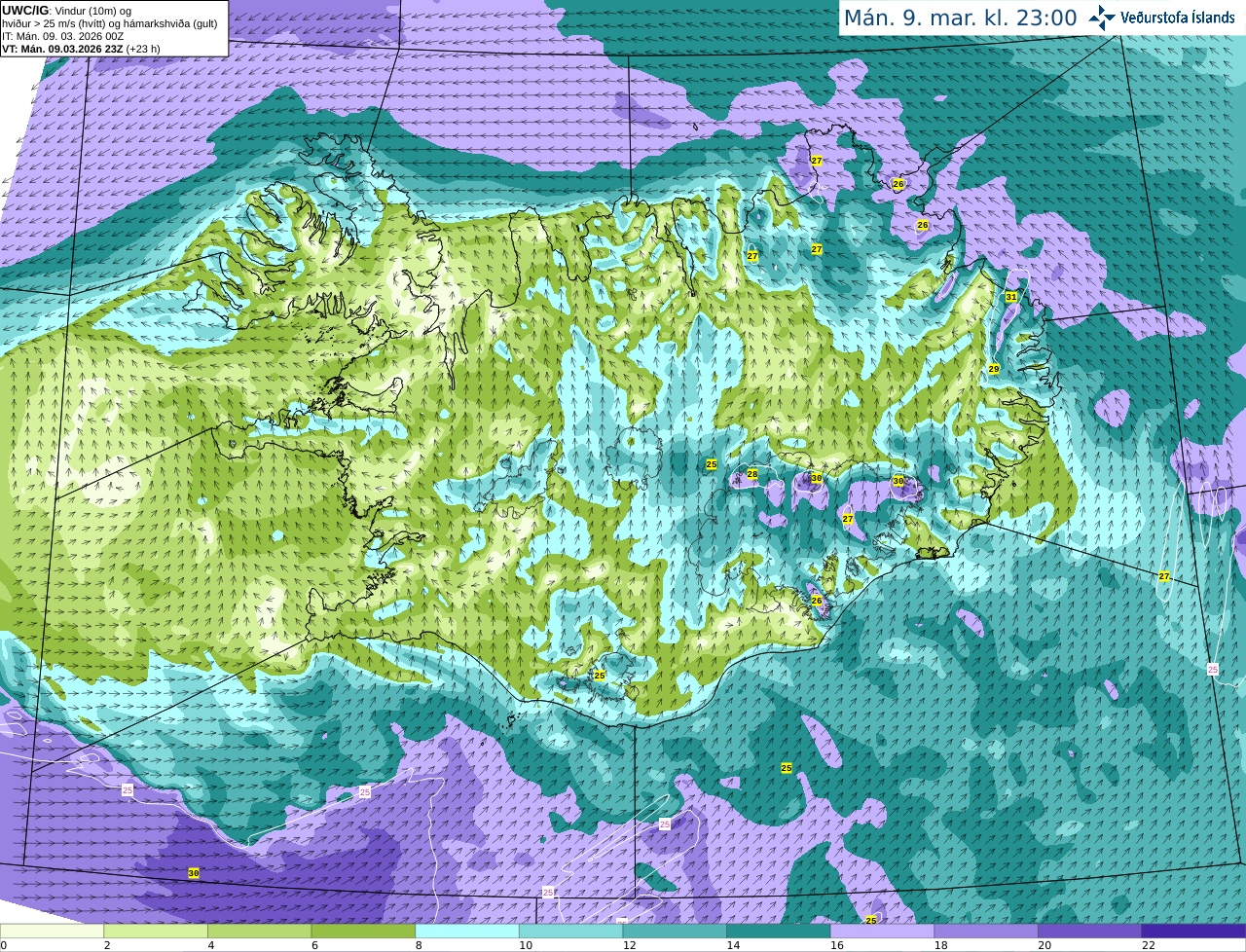The height and width of the screenshot is (952, 1246).
Task: Click the legend scale value 22
Action: [x=1148, y=945]
